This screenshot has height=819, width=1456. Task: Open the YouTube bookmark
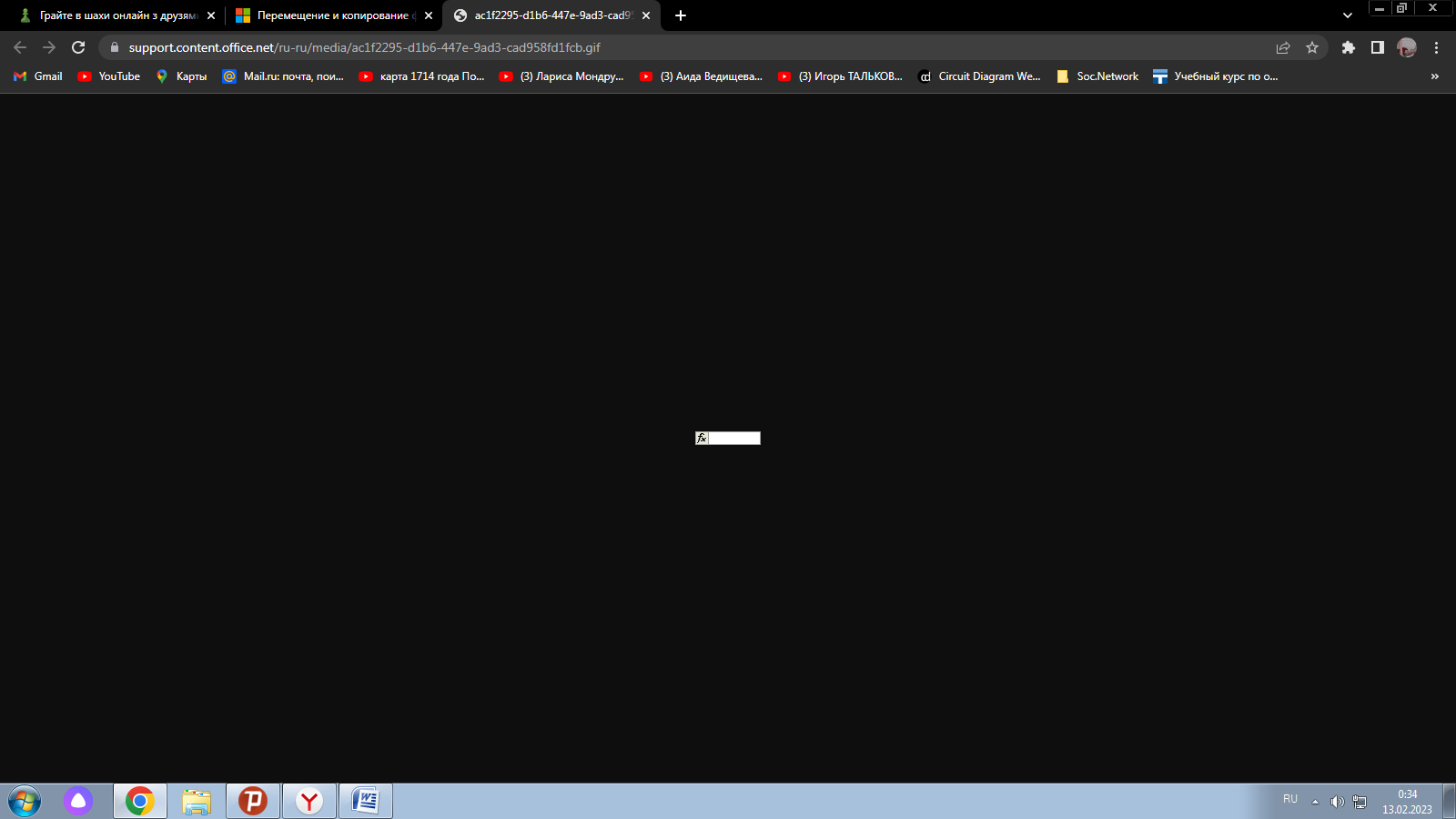(x=109, y=76)
